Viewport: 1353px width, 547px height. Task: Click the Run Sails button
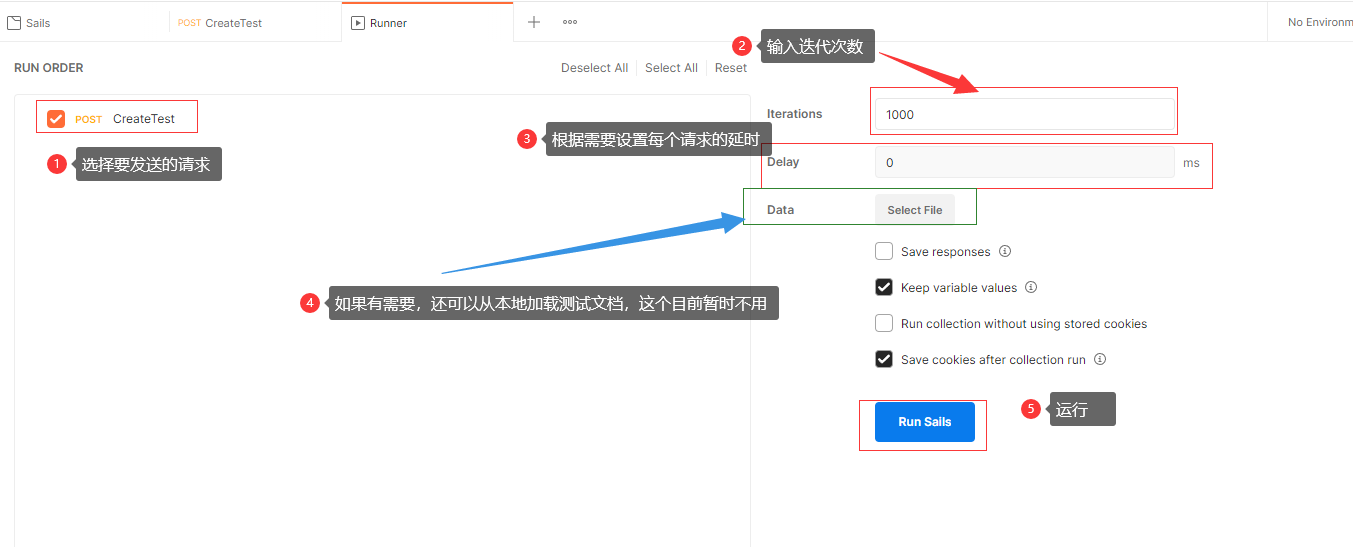[924, 422]
